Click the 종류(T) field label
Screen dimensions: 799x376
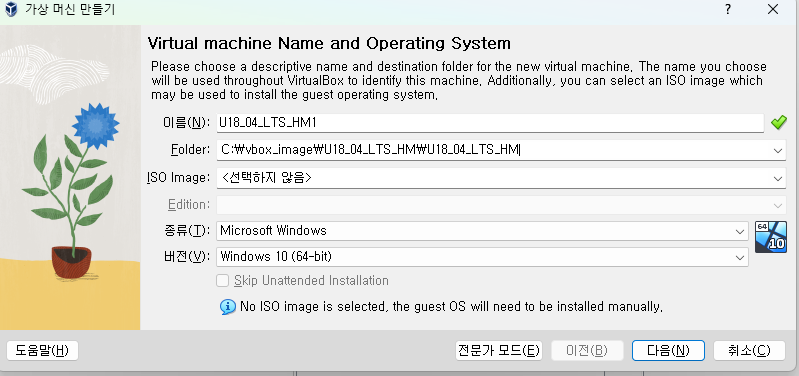tap(187, 231)
